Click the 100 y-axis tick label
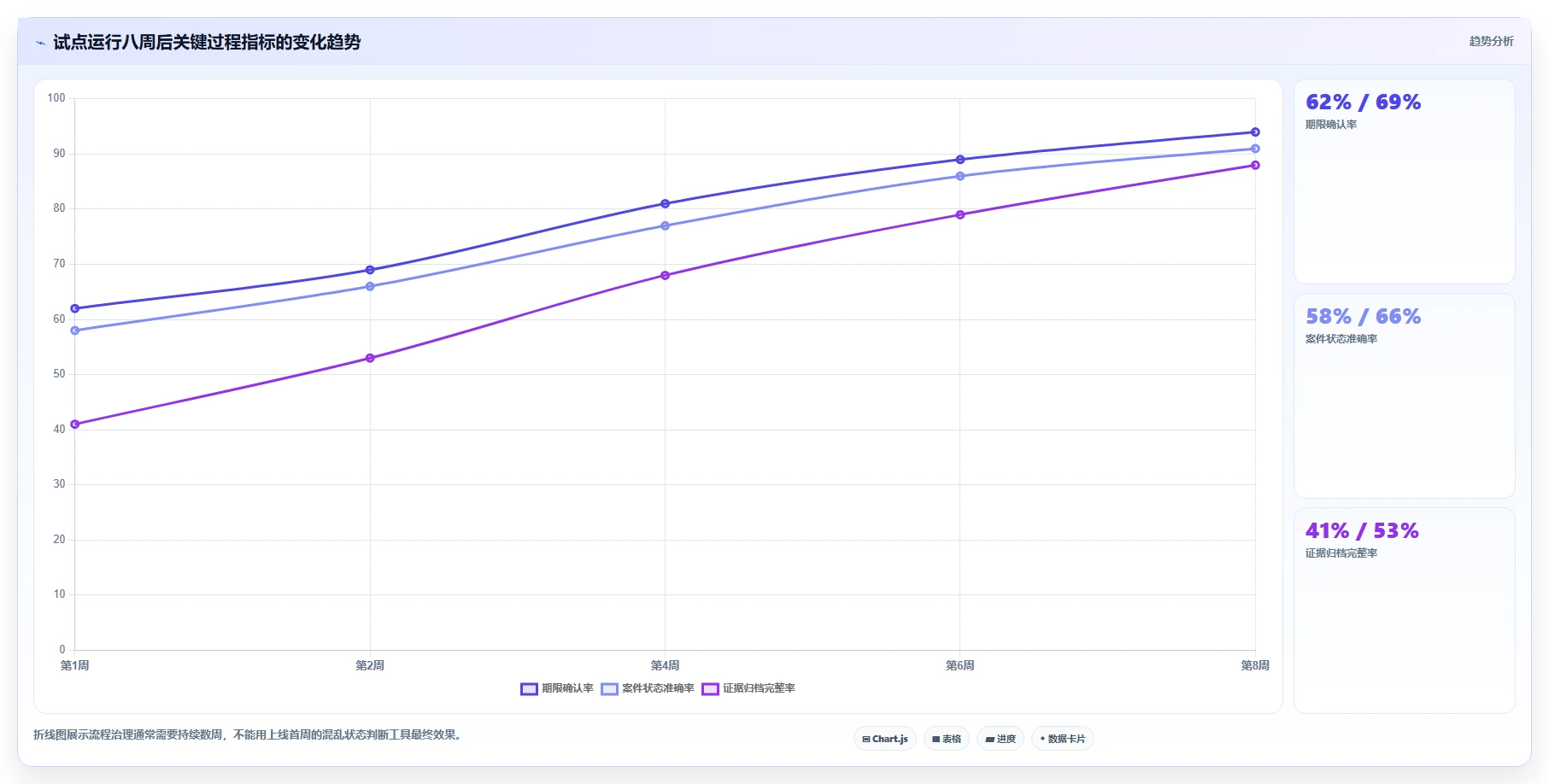The image size is (1549, 784). point(56,98)
